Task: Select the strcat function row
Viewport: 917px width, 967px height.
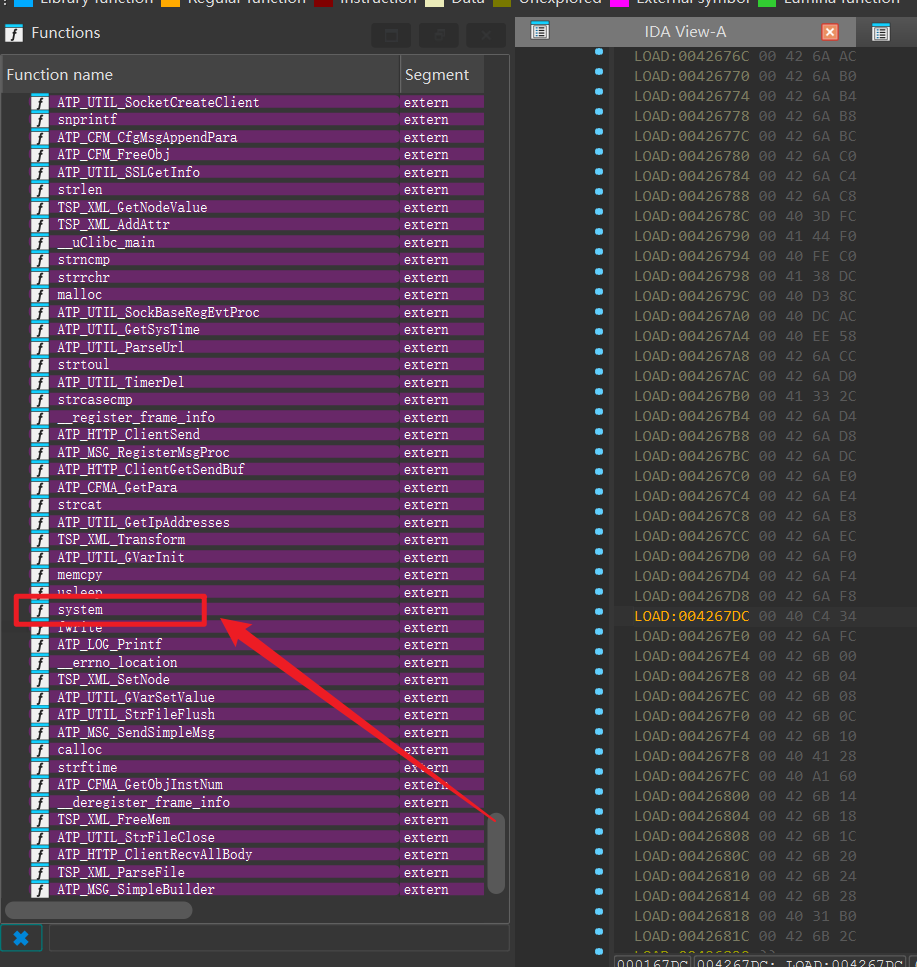Action: pos(82,505)
